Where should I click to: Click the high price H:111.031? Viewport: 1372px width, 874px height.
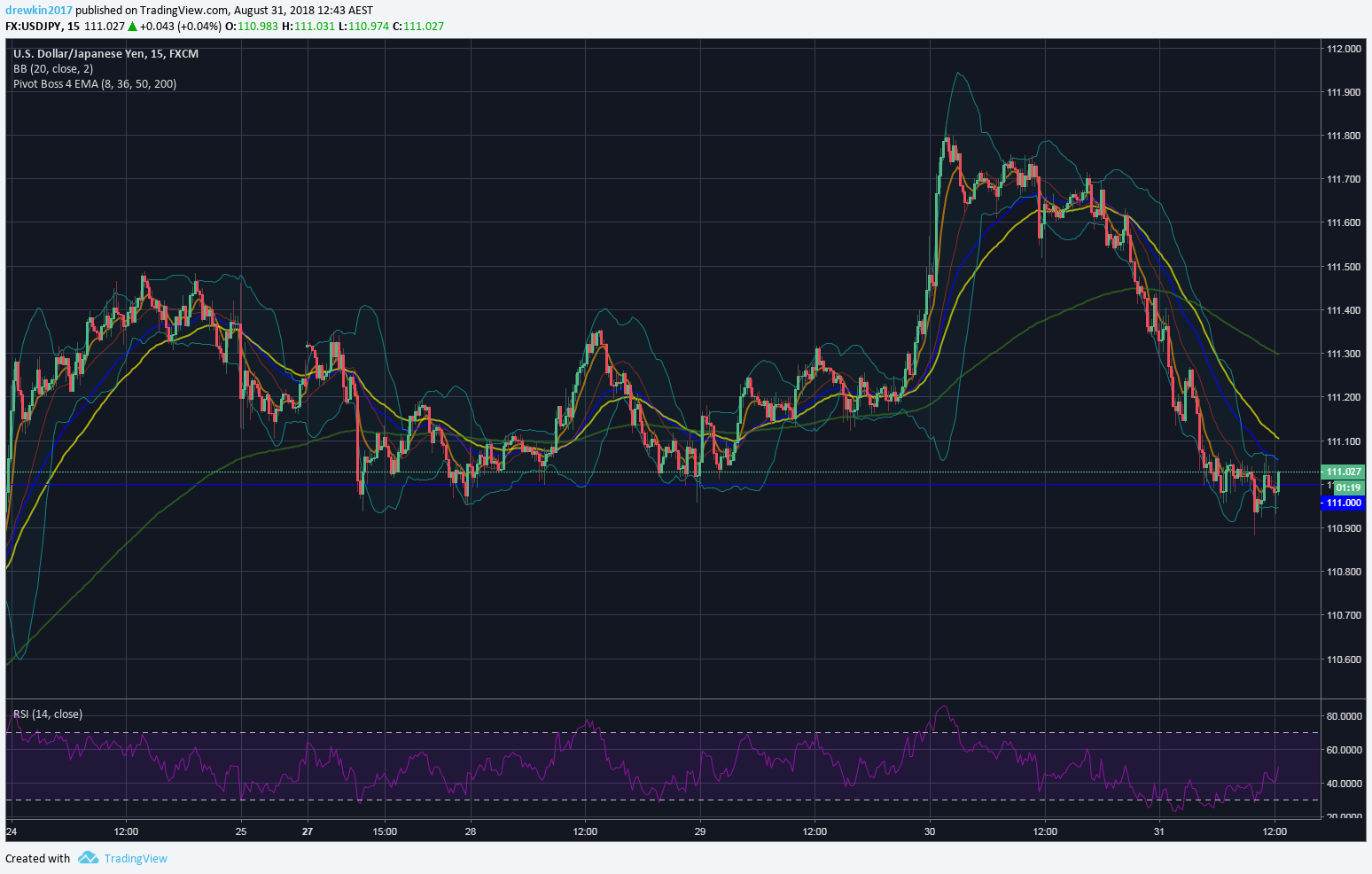(308, 26)
